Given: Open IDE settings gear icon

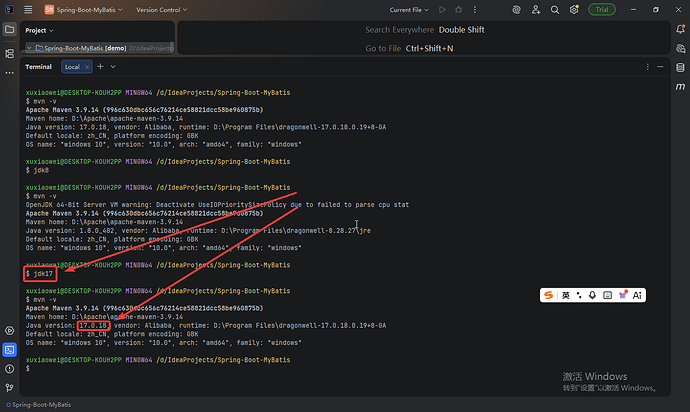Looking at the screenshot, I should (x=574, y=10).
